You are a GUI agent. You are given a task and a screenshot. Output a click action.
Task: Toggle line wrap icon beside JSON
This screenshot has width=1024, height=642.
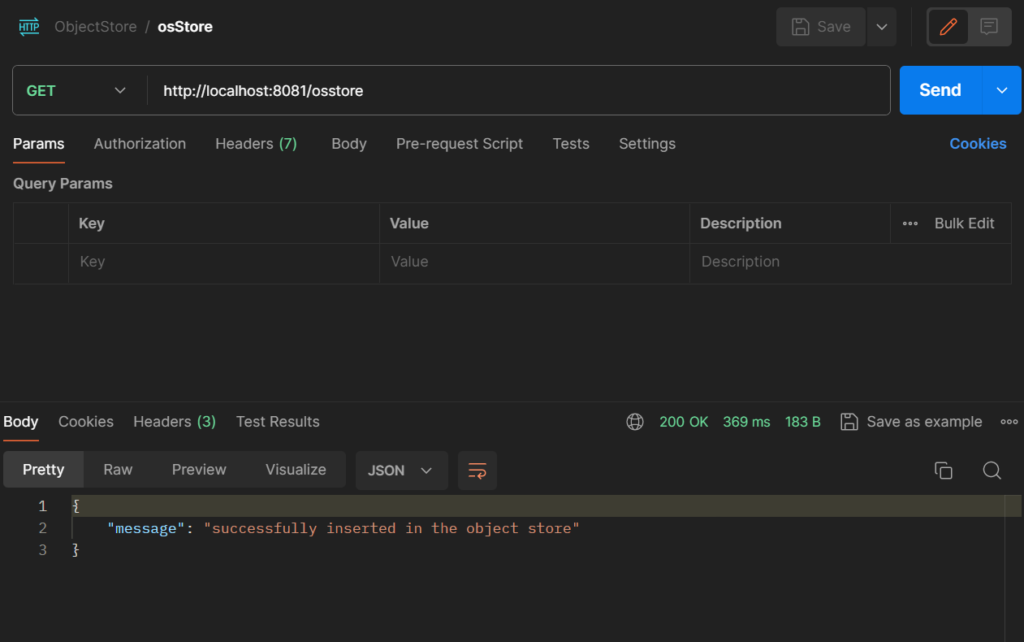(477, 470)
